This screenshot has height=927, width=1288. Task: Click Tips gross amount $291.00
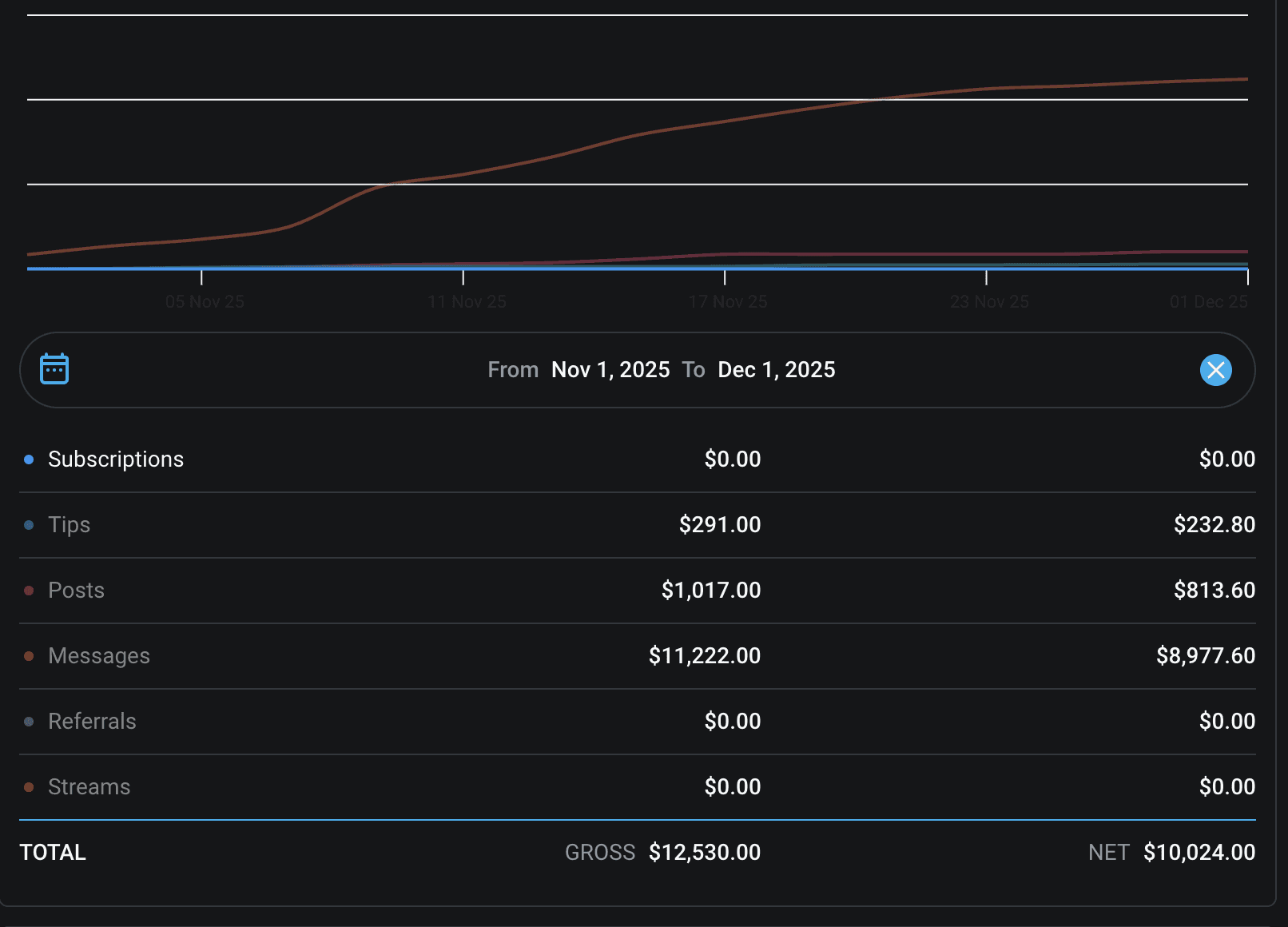coord(720,525)
